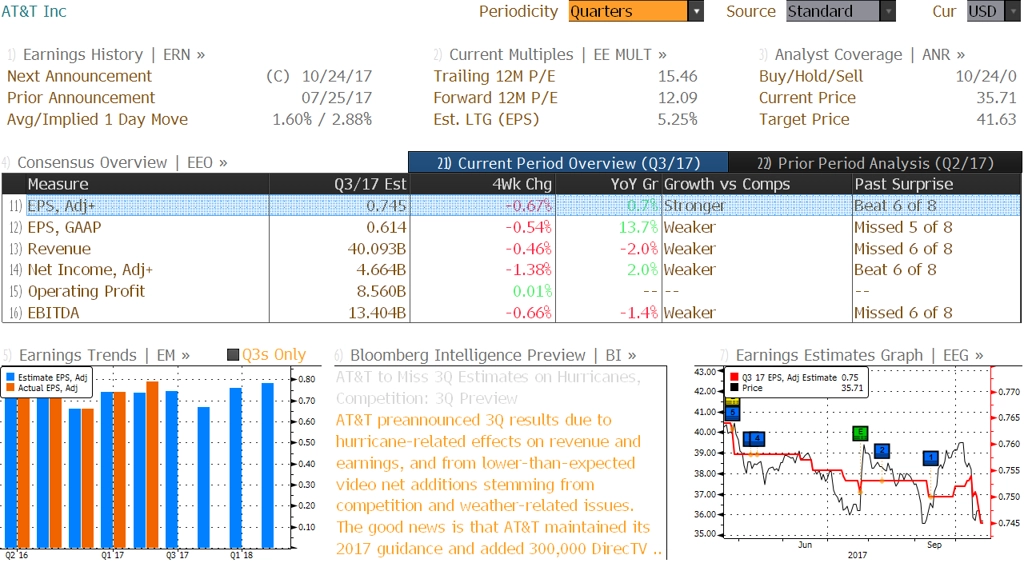
Task: Click the blue Estimate EPS, Adj legend swatch
Action: (10, 378)
